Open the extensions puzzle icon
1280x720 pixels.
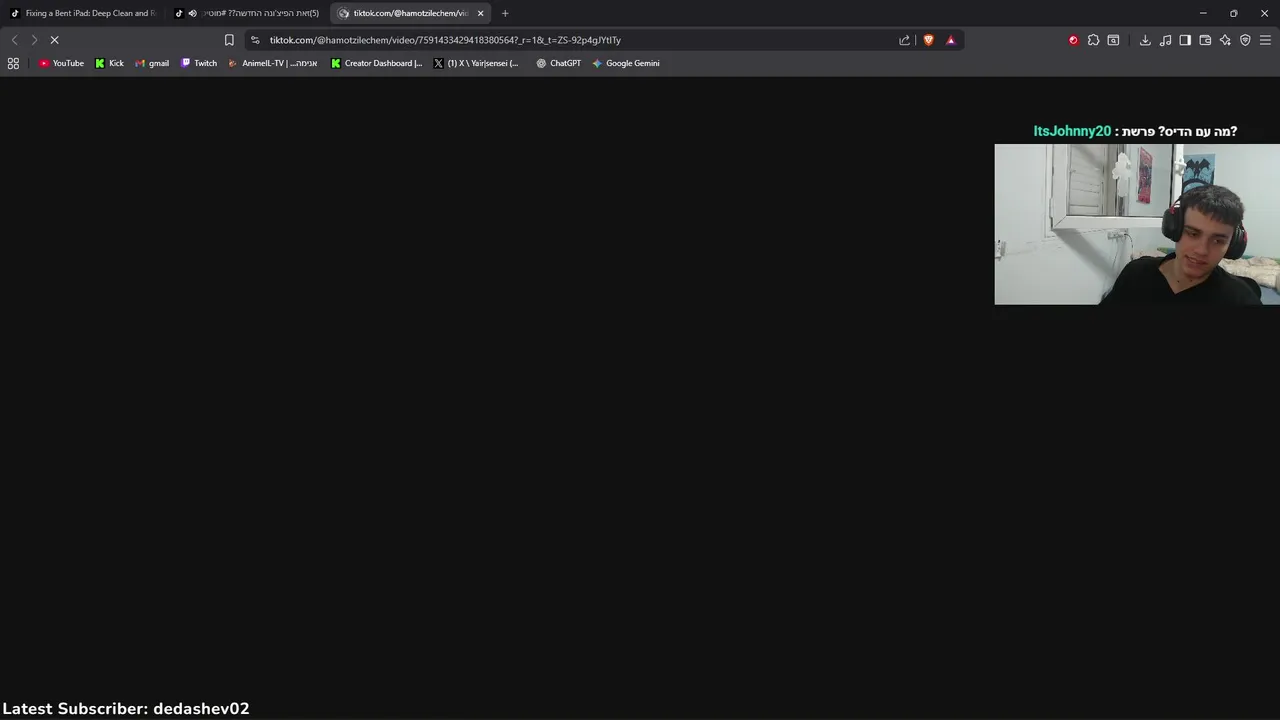(x=1093, y=40)
